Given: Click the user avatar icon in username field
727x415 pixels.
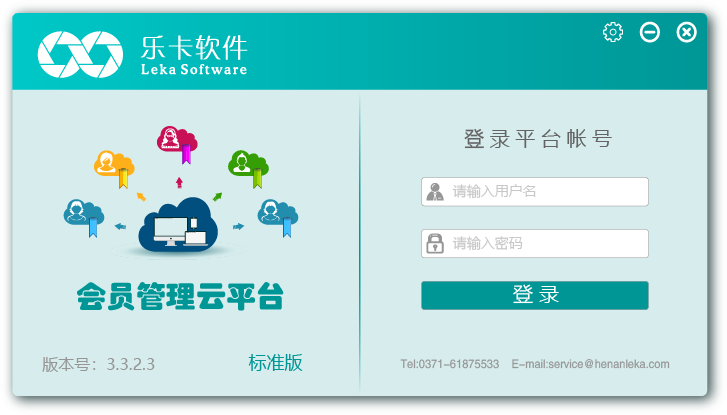Looking at the screenshot, I should 435,192.
